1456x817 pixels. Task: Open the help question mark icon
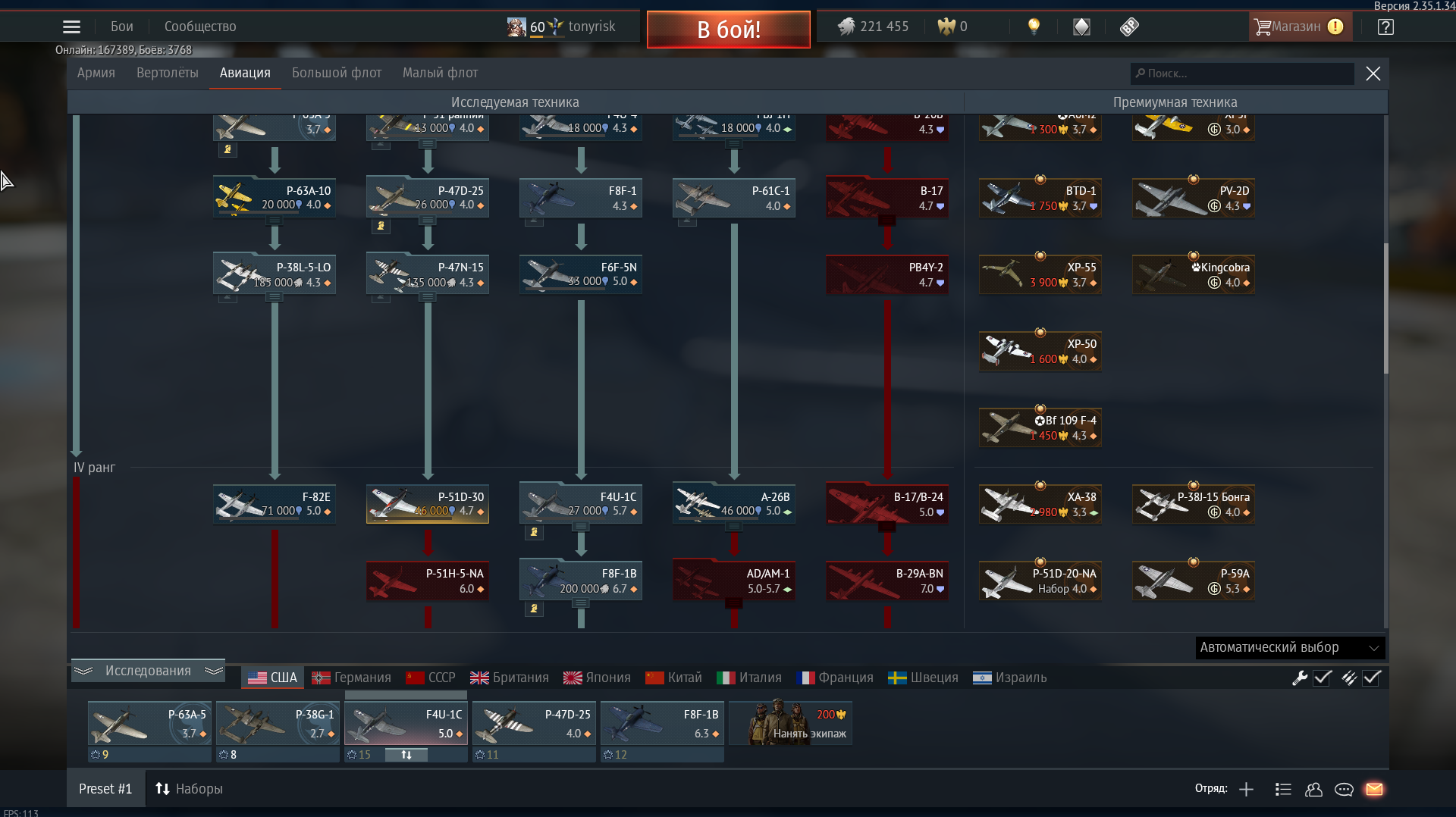coord(1385,27)
